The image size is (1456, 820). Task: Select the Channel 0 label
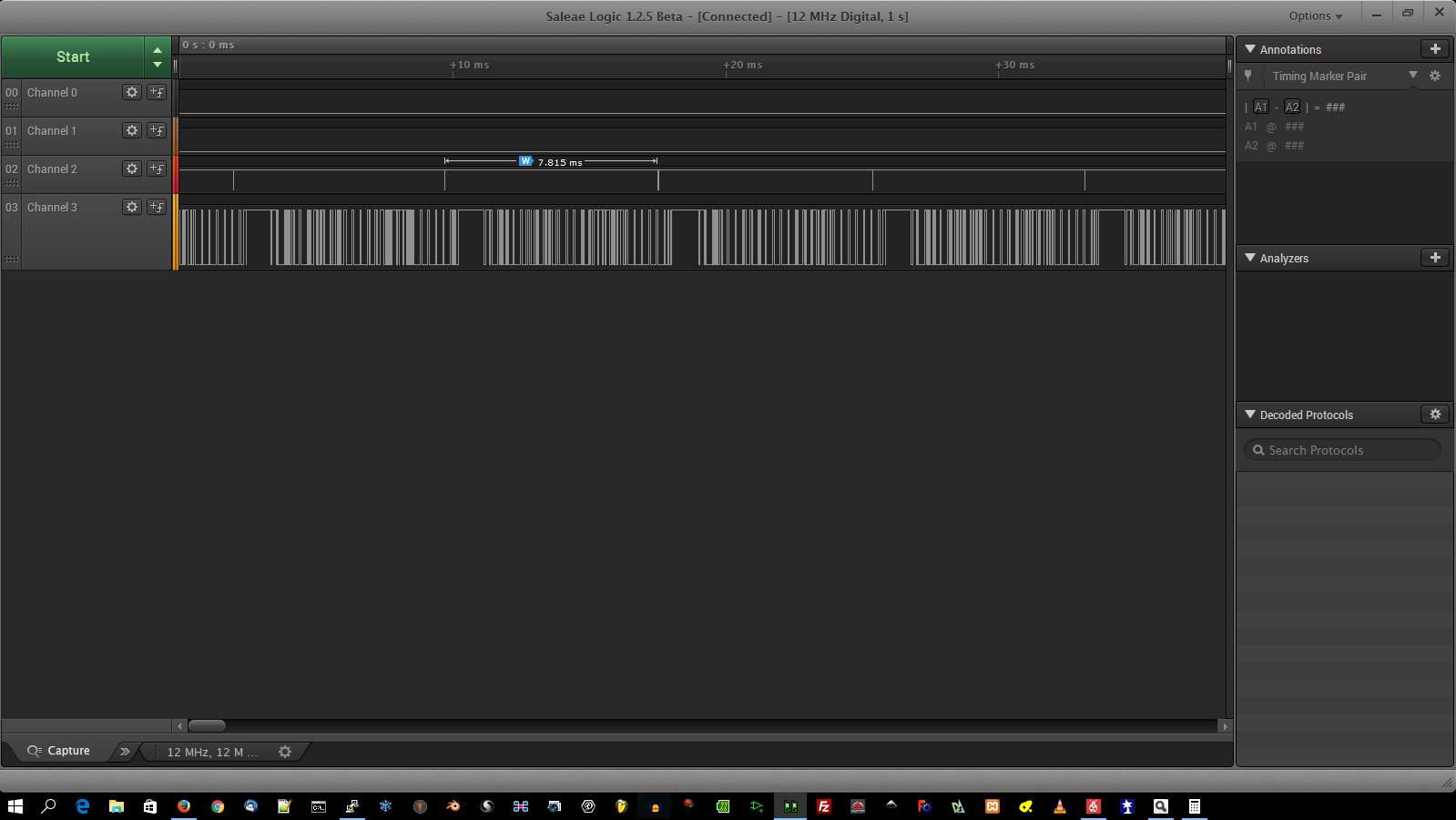pyautogui.click(x=52, y=93)
